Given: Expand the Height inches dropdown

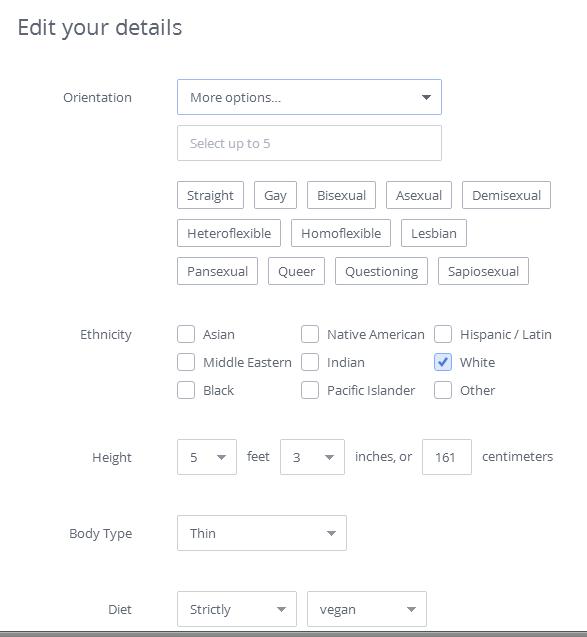Looking at the screenshot, I should [312, 457].
